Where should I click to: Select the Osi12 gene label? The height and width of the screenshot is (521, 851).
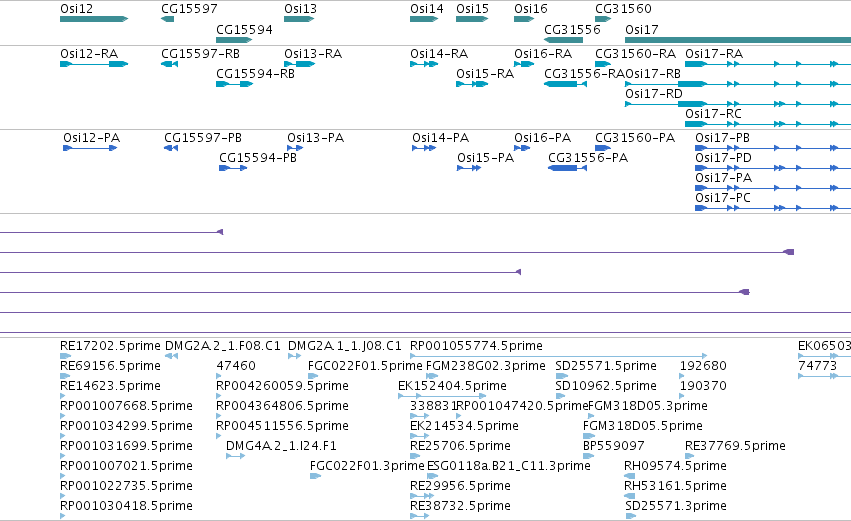pos(77,9)
